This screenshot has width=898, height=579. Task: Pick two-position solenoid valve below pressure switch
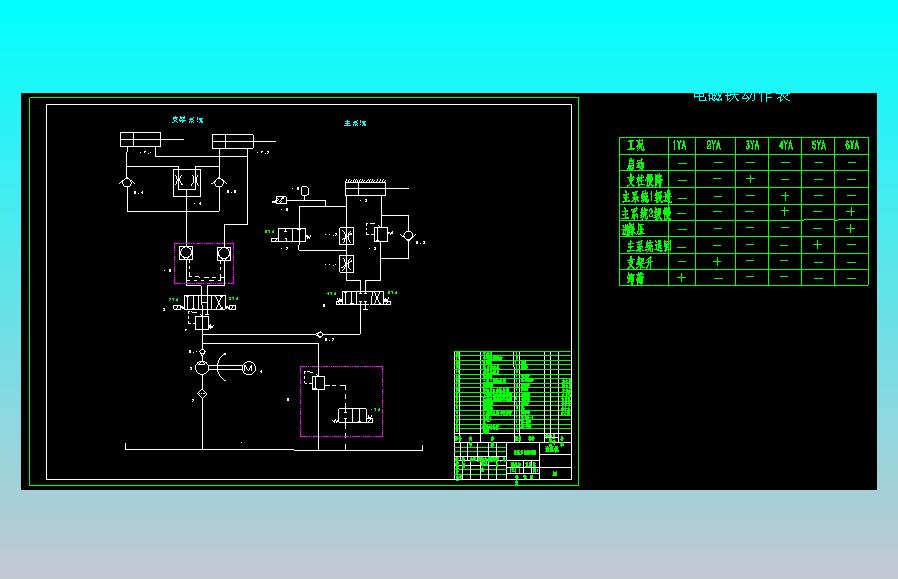[x=291, y=235]
